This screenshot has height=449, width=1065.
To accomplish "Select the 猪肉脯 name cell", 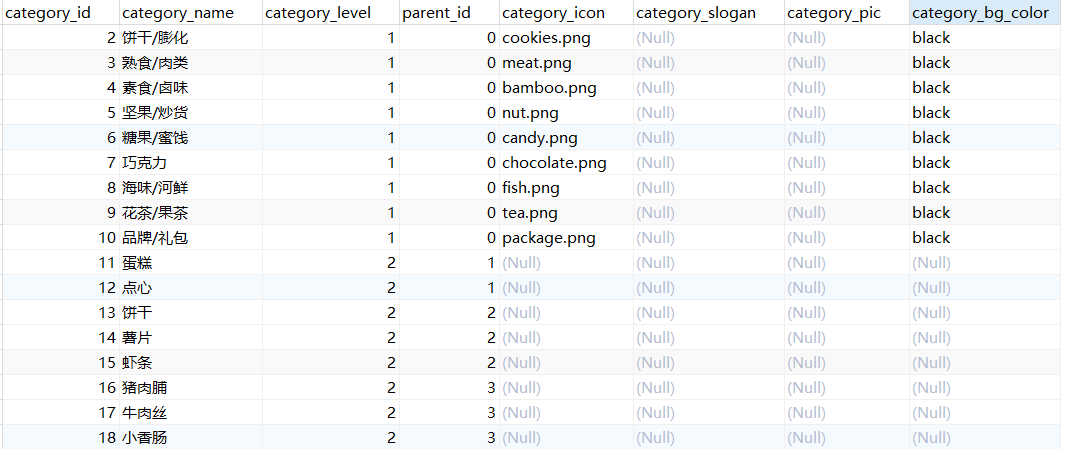I will click(x=191, y=387).
